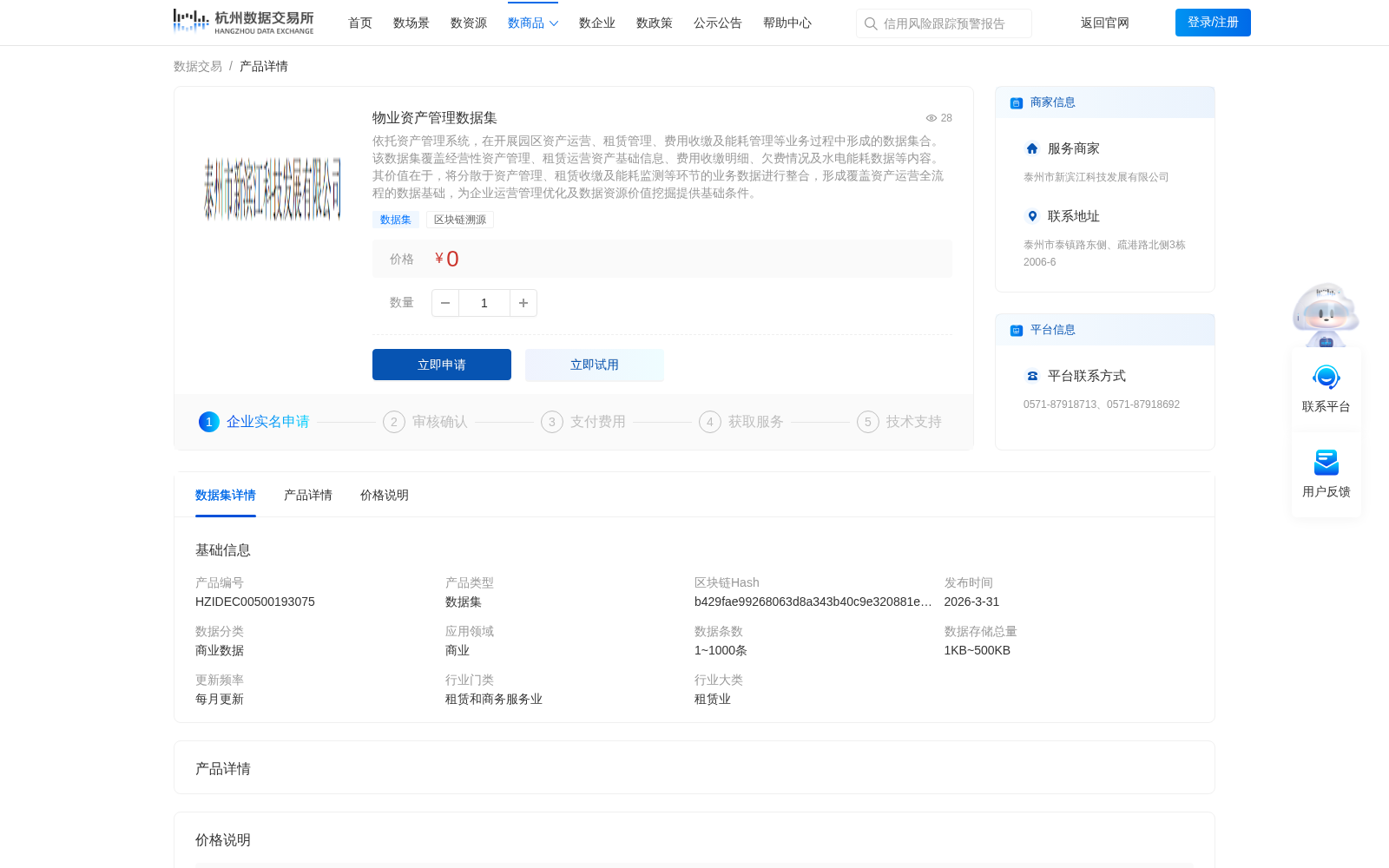
Task: Click step 4 circle 获取服务
Action: 710,422
